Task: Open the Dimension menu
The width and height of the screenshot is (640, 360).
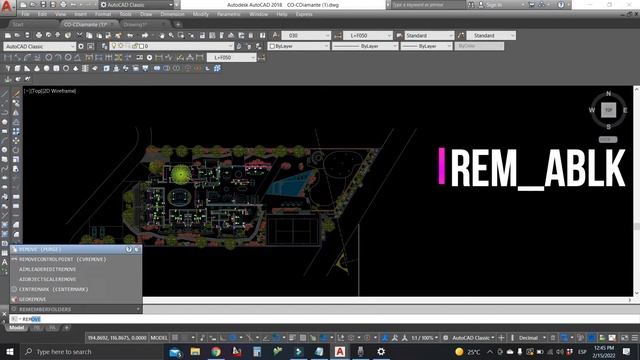Action: tap(172, 14)
